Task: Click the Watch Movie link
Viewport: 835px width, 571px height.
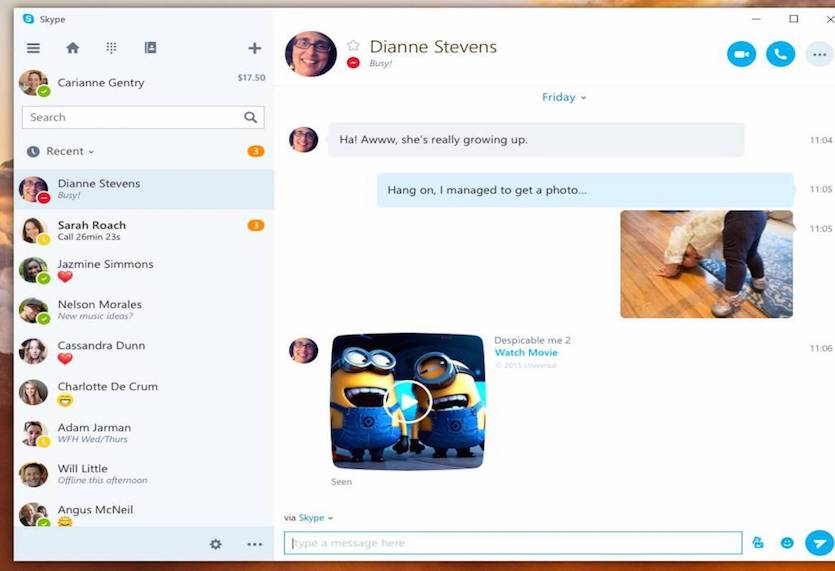Action: (526, 352)
